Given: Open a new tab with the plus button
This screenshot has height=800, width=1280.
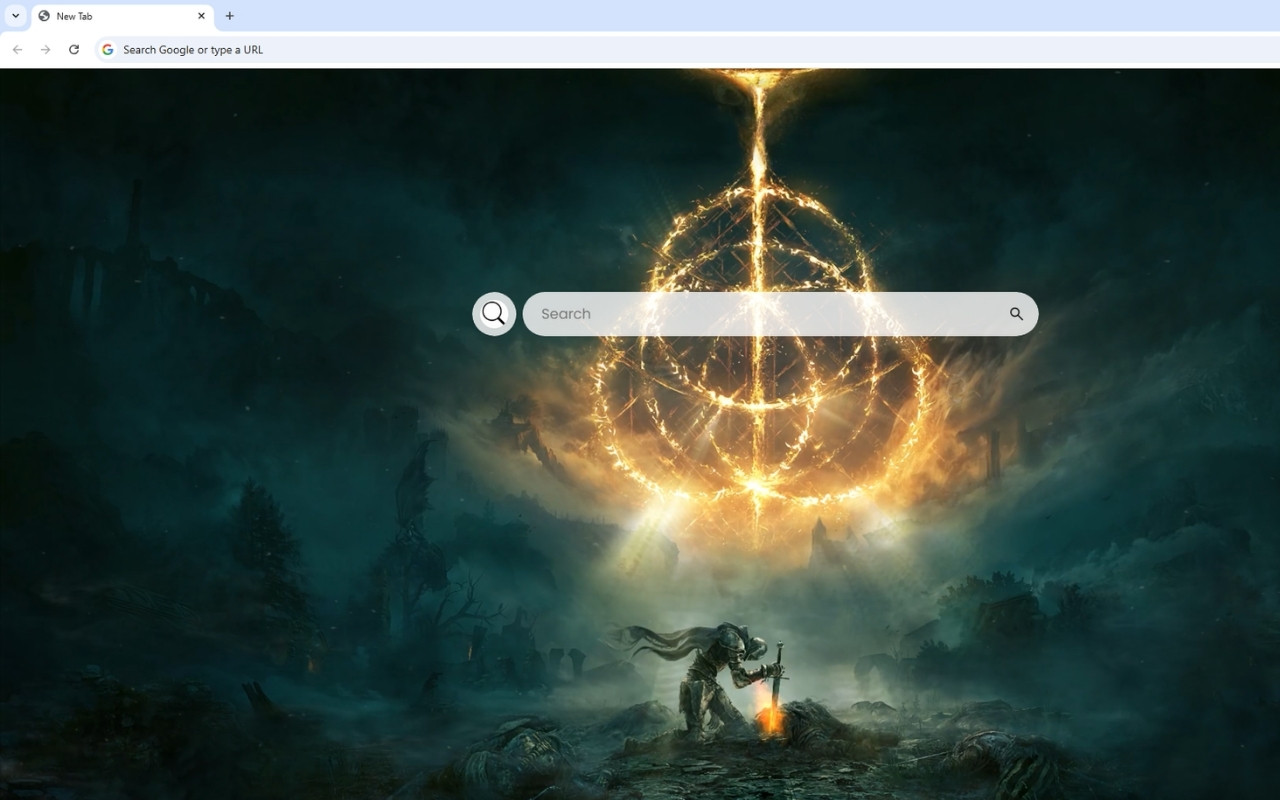Looking at the screenshot, I should (x=229, y=16).
